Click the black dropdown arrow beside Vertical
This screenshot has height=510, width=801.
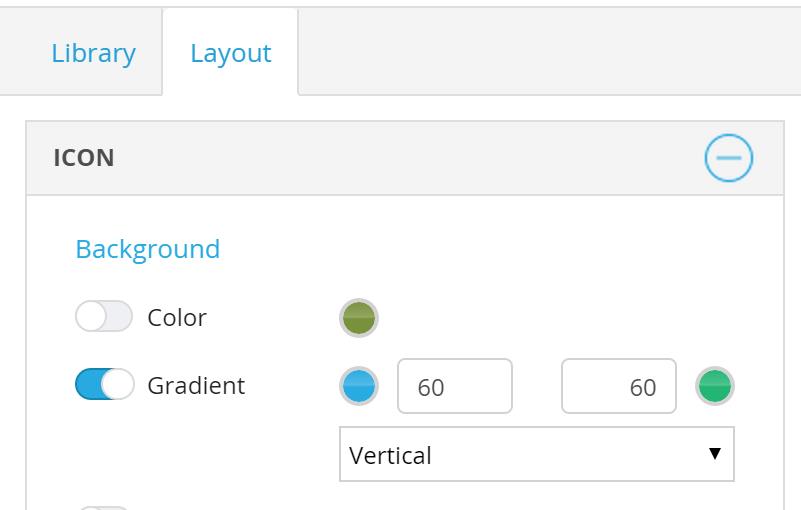(x=714, y=453)
